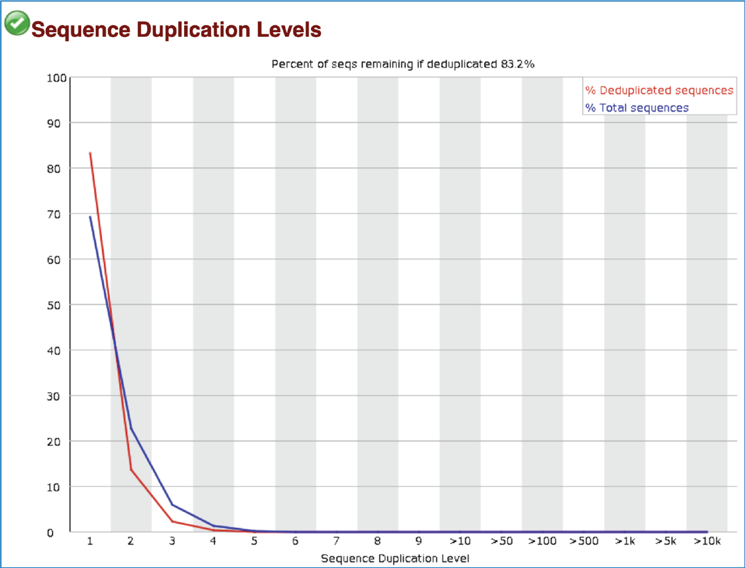
Task: Click the x-axis label 1
Action: (90, 541)
